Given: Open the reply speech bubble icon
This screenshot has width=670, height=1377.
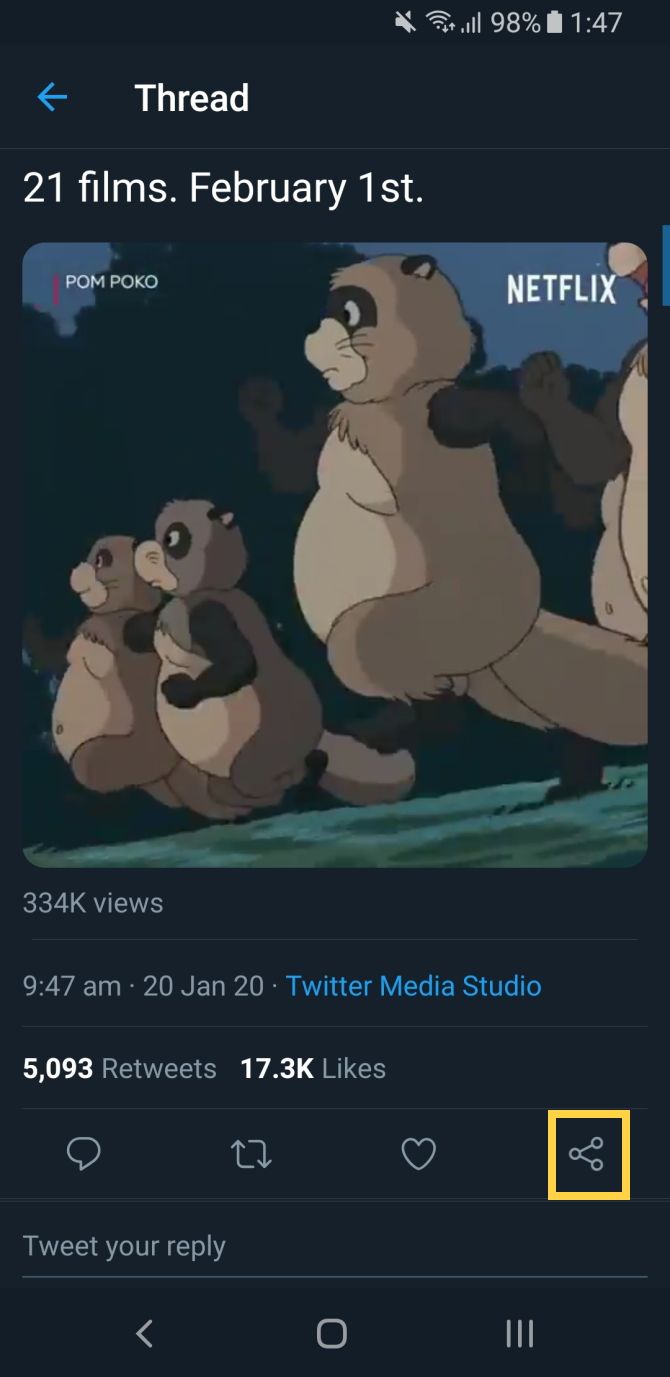Looking at the screenshot, I should pyautogui.click(x=83, y=1155).
